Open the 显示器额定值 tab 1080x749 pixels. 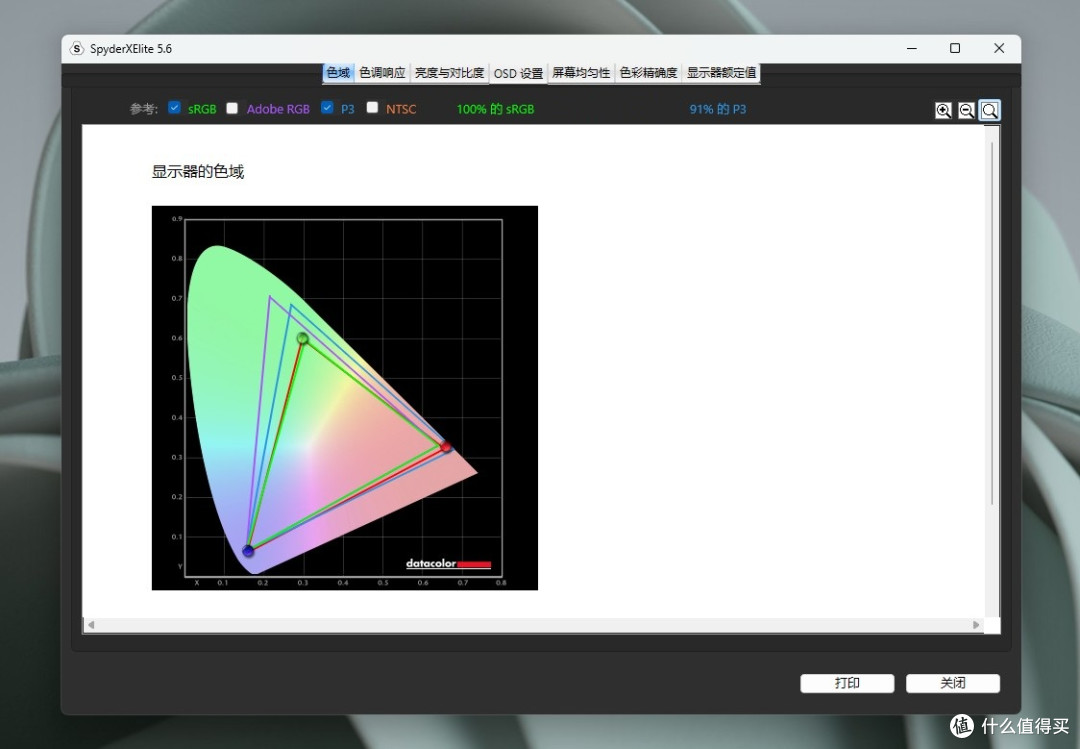[x=721, y=73]
